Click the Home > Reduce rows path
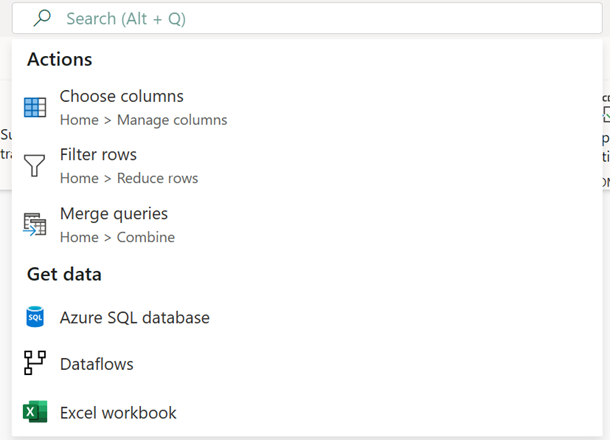The image size is (610, 440). [129, 178]
